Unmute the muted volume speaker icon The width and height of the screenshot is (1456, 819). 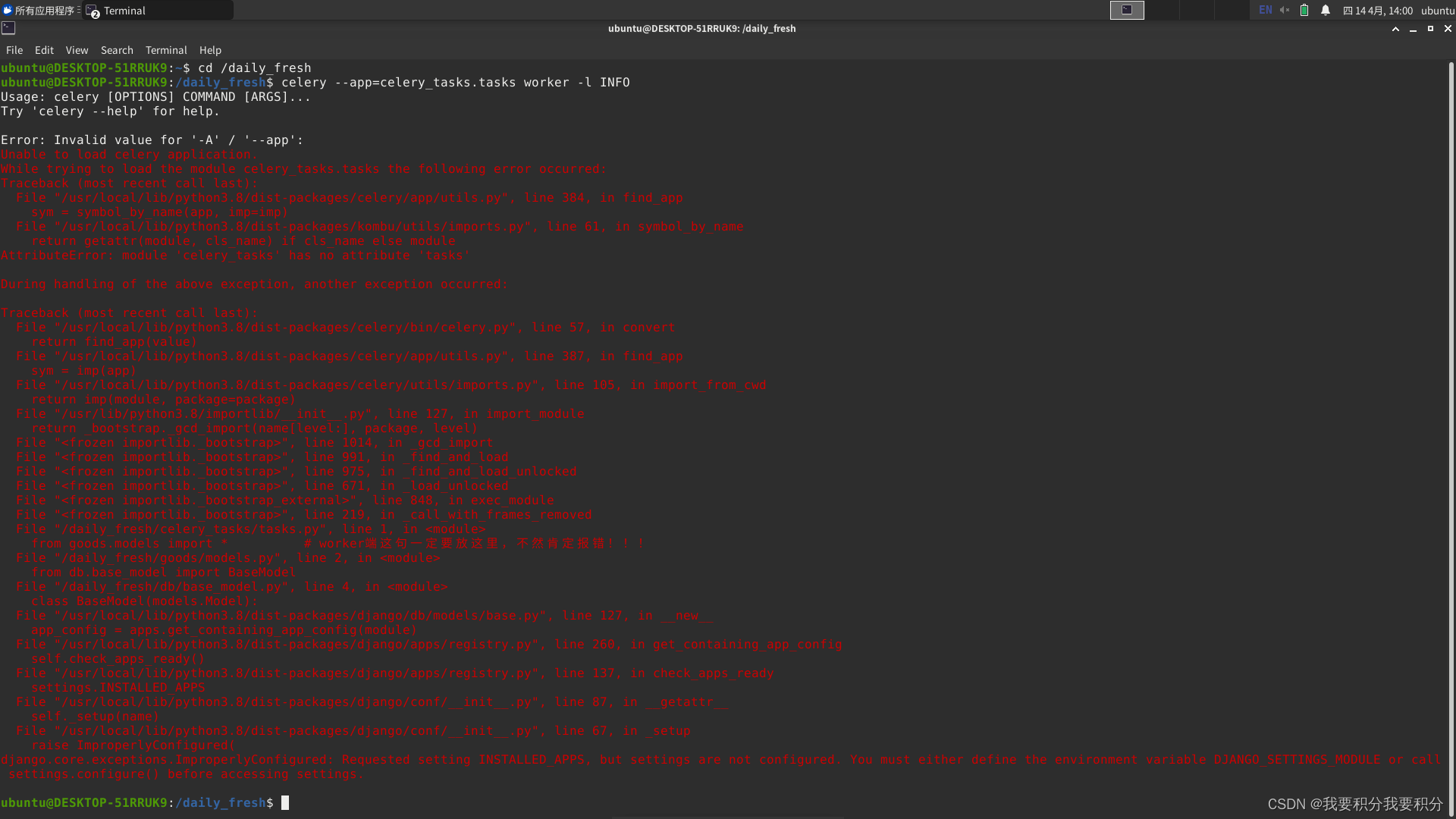click(x=1285, y=10)
